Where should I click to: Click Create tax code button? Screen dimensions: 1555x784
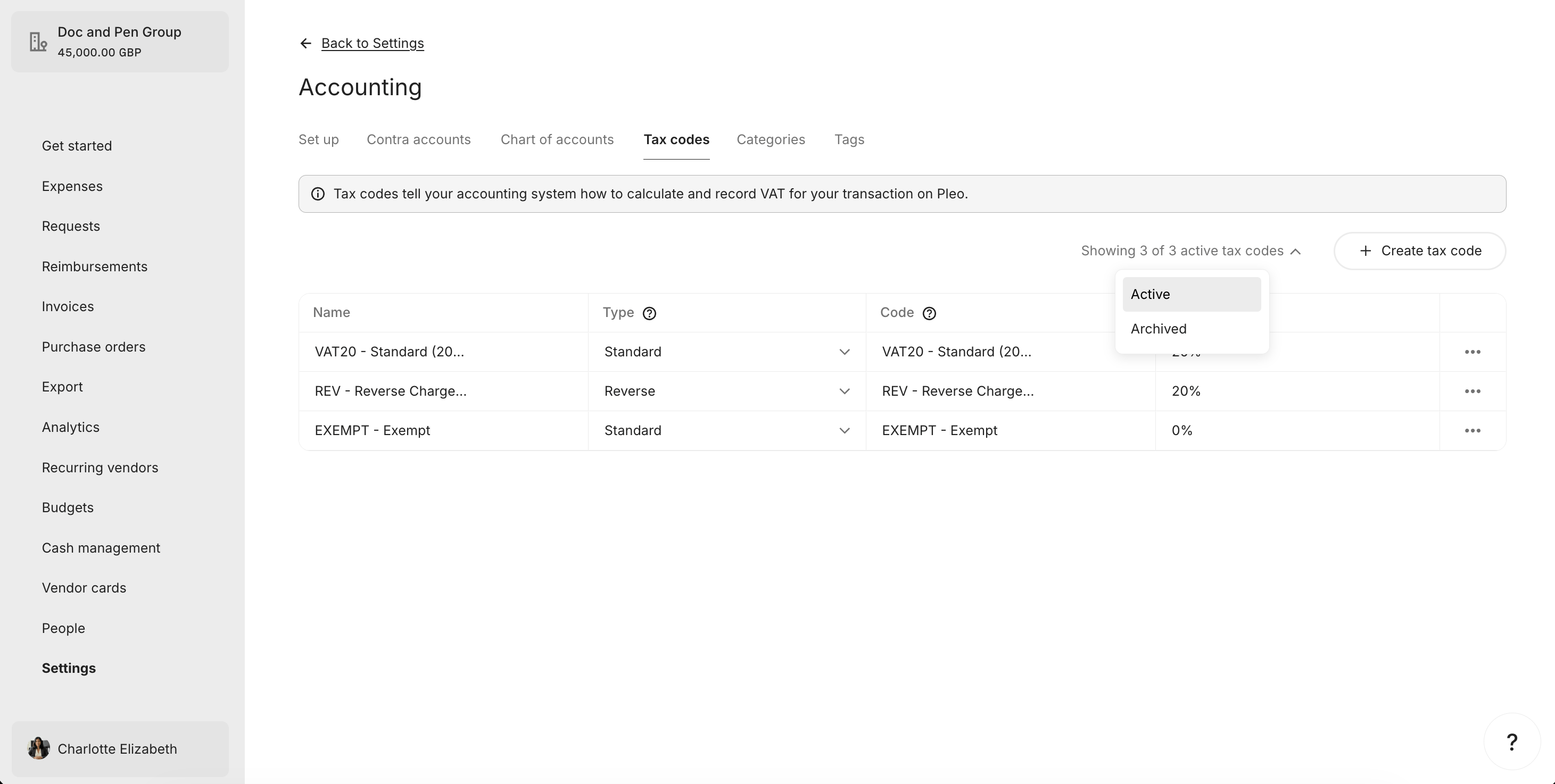1419,251
